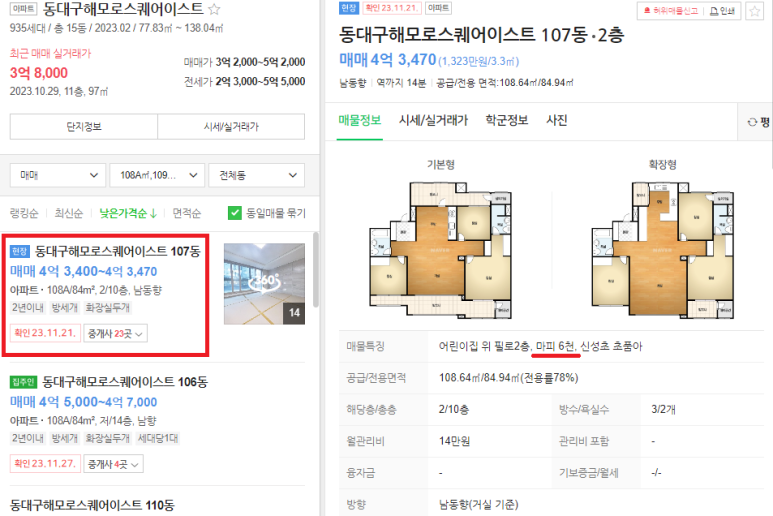
Task: Open the 108A㎡ area size dropdown
Action: 157,175
